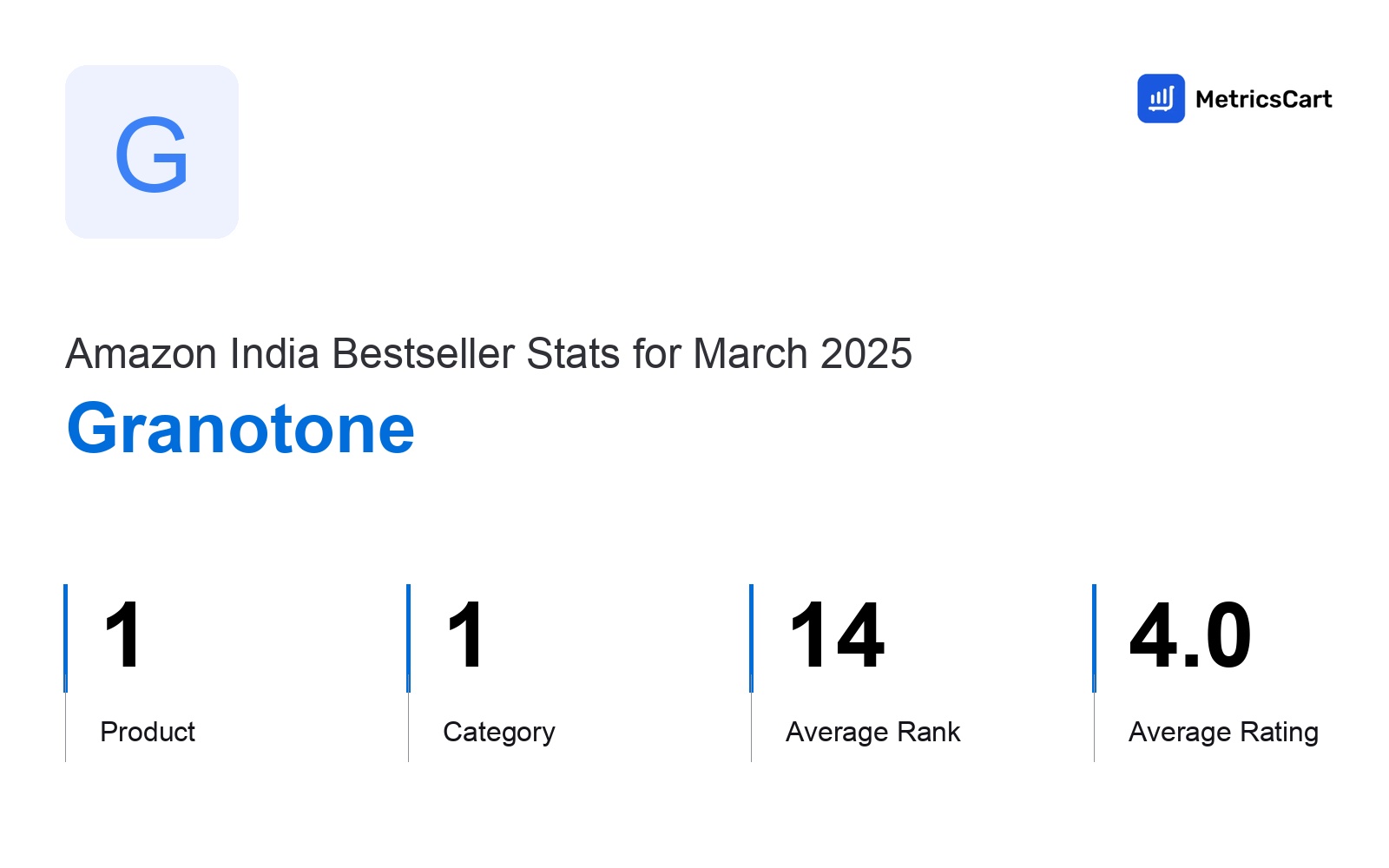Image resolution: width=1389 pixels, height=868 pixels.
Task: Click the Amazon India Bestseller Stats heading
Action: pos(489,353)
